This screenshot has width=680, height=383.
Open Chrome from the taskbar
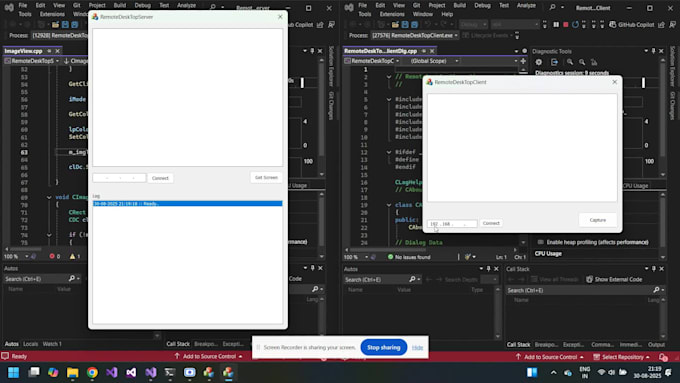pyautogui.click(x=92, y=373)
